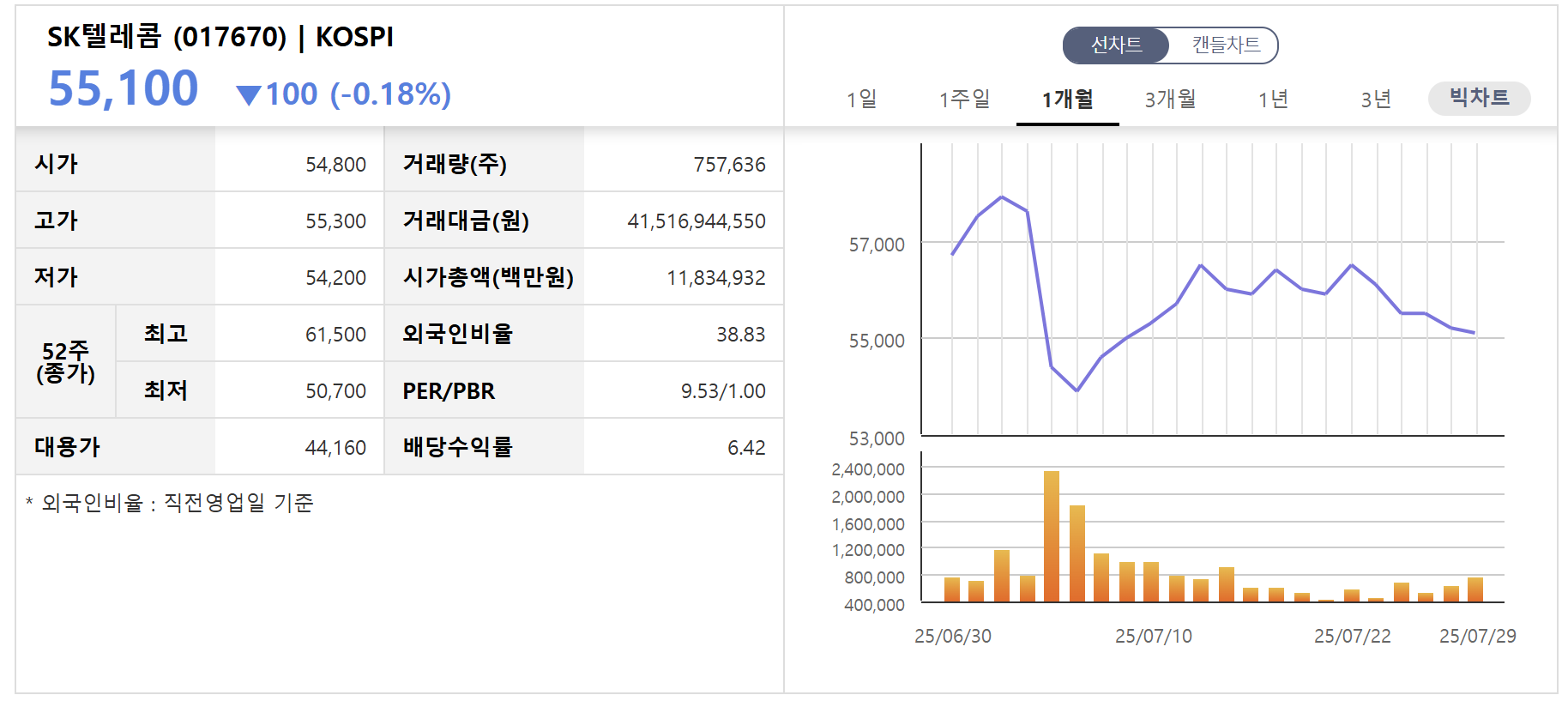Click the 400,000 volume axis label
The width and height of the screenshot is (1568, 701).
874,605
